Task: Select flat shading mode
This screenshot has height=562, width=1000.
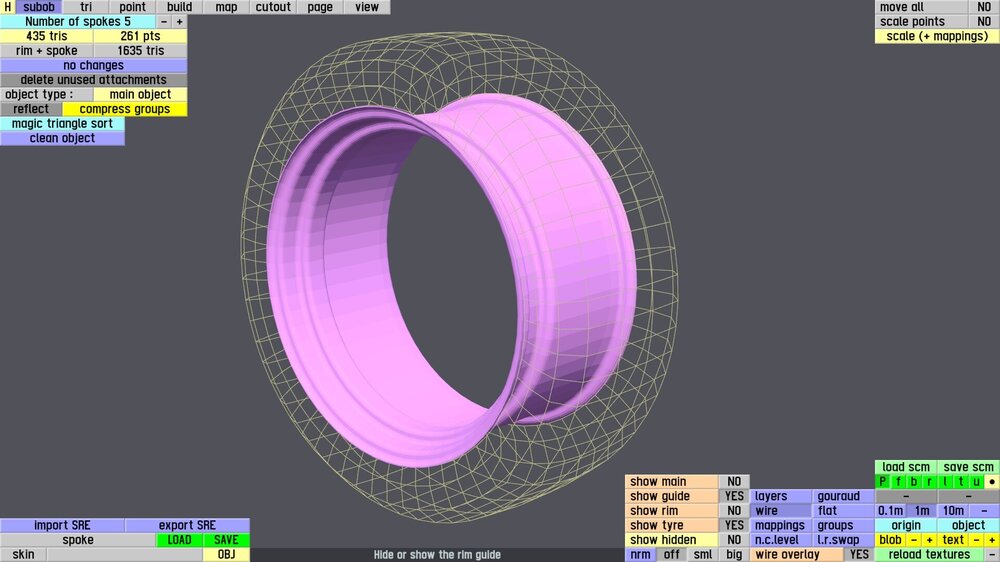Action: 843,510
